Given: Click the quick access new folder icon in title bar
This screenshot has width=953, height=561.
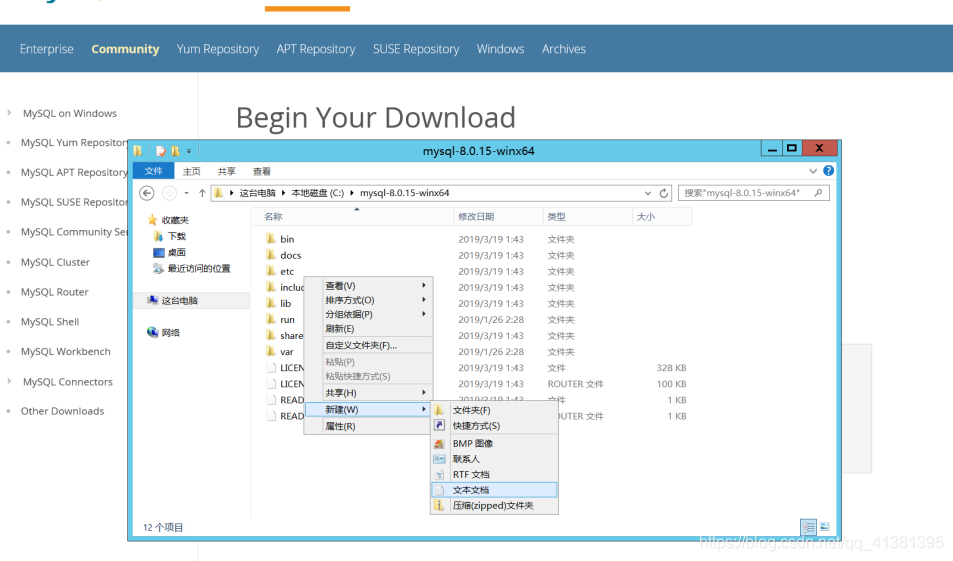Looking at the screenshot, I should point(175,151).
